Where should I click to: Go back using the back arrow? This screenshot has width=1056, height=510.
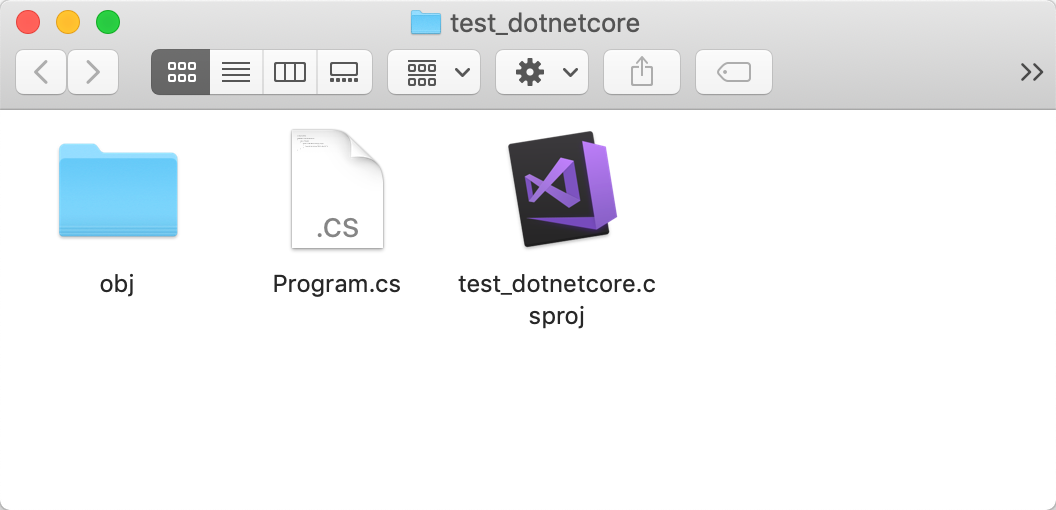point(41,72)
